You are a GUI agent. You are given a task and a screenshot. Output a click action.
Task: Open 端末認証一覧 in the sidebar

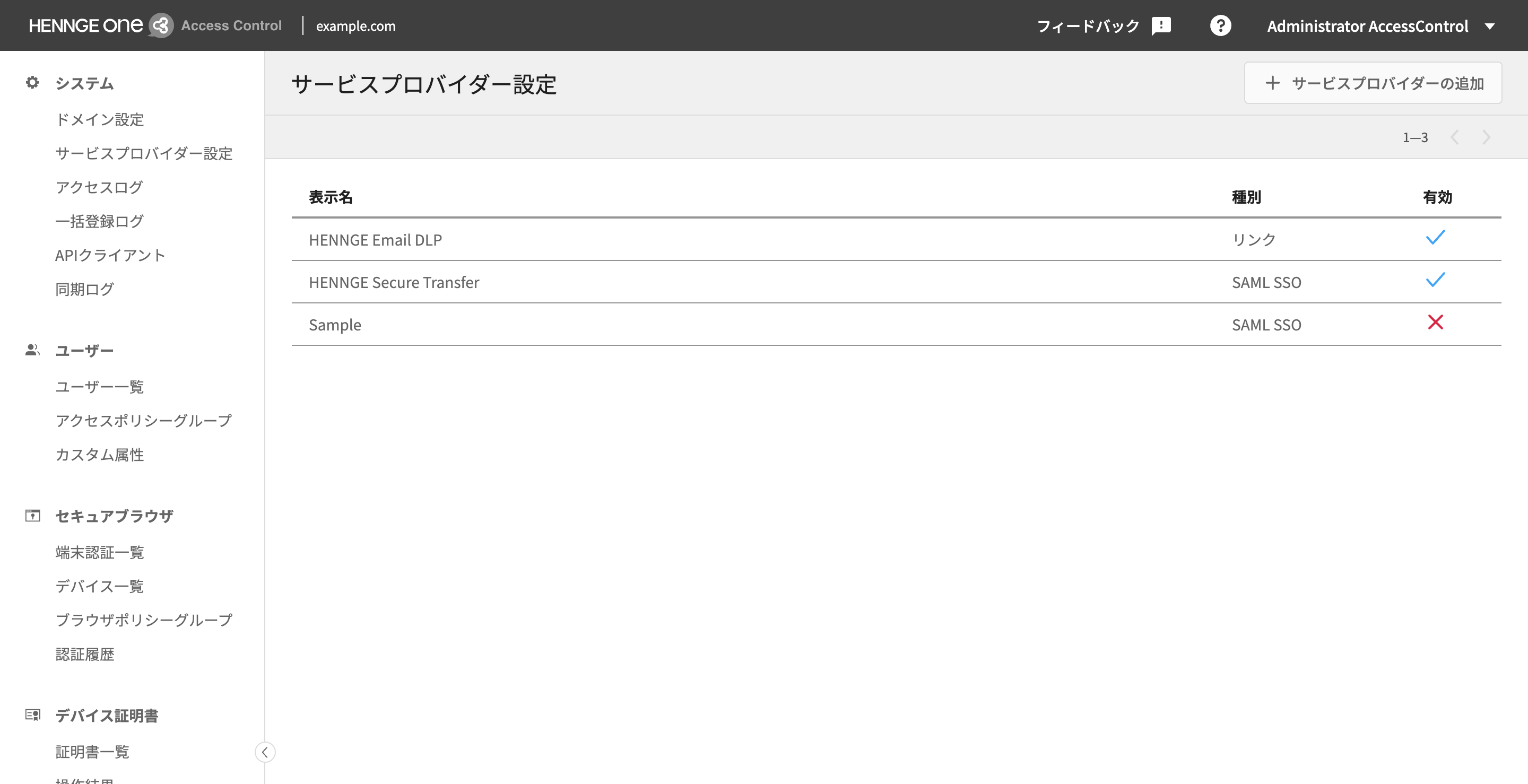[100, 552]
